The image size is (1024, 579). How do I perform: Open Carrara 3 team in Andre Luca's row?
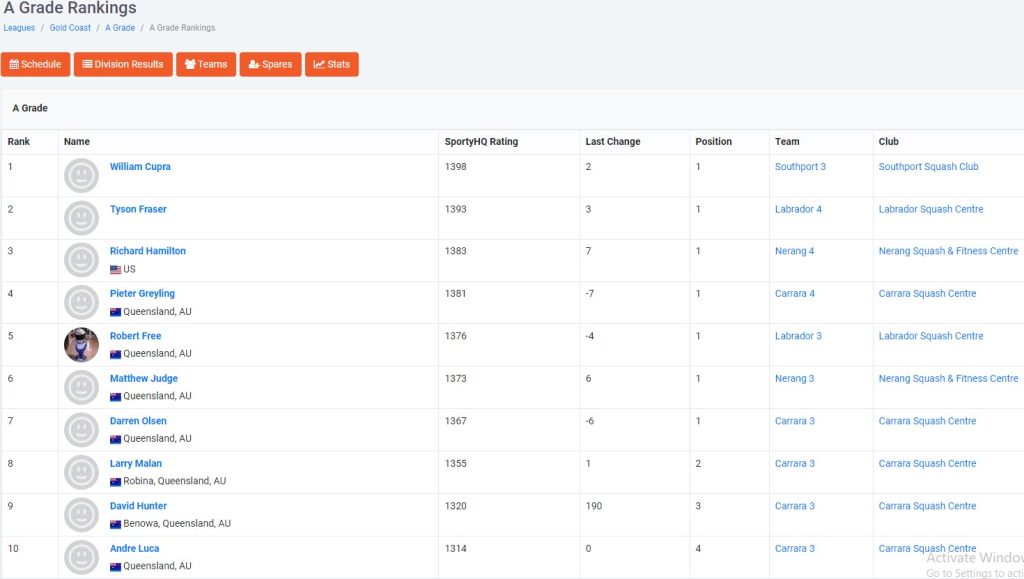click(795, 548)
